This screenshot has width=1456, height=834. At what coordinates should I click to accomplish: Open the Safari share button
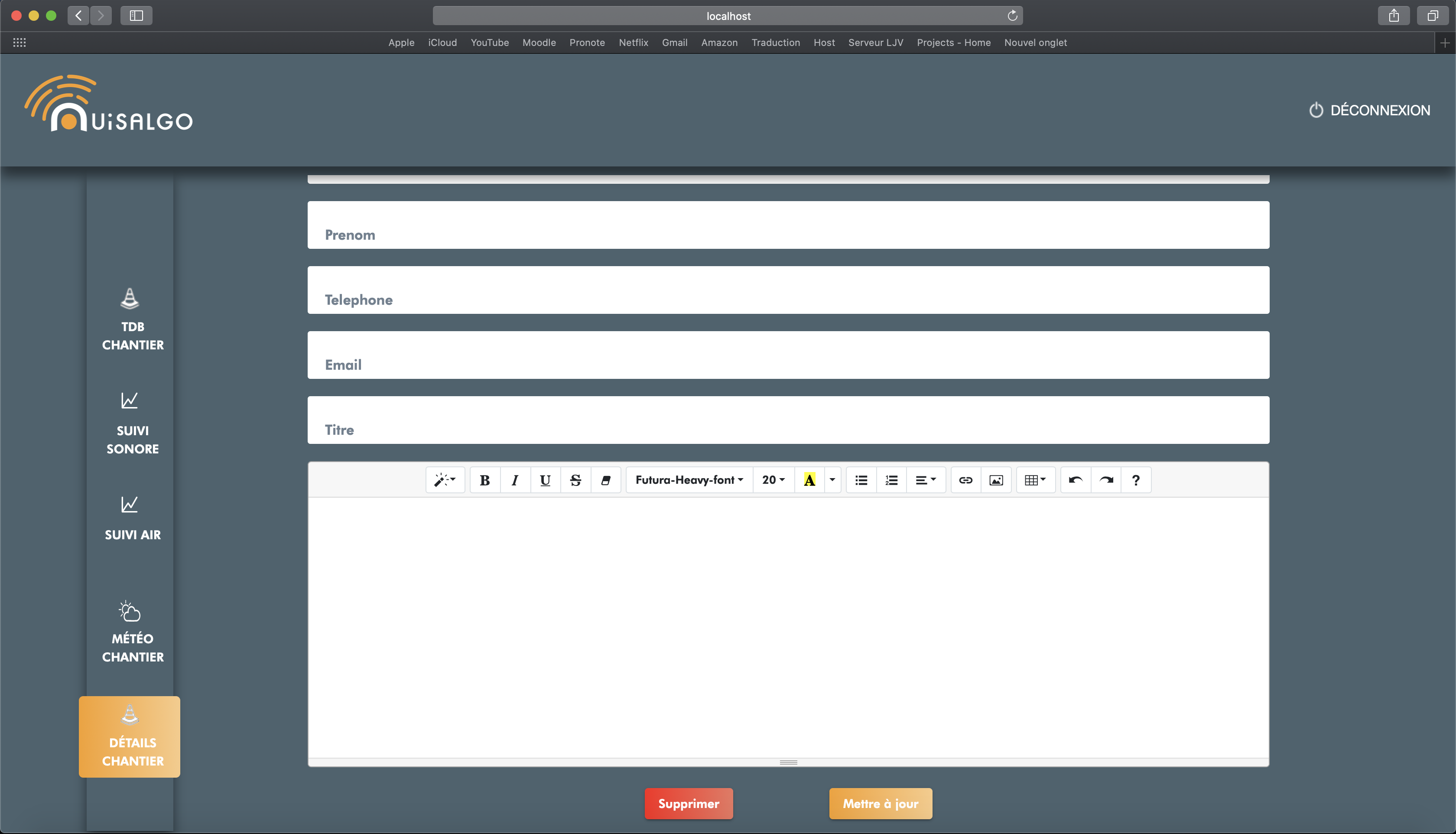(1394, 16)
